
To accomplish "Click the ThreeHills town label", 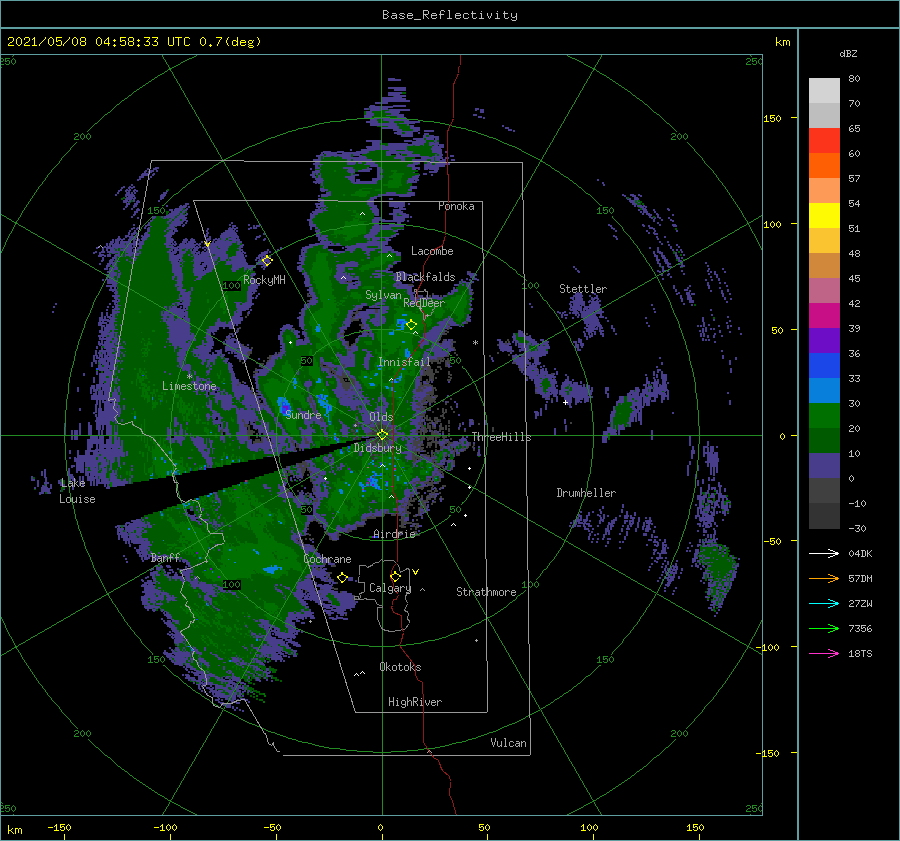I will [x=501, y=437].
